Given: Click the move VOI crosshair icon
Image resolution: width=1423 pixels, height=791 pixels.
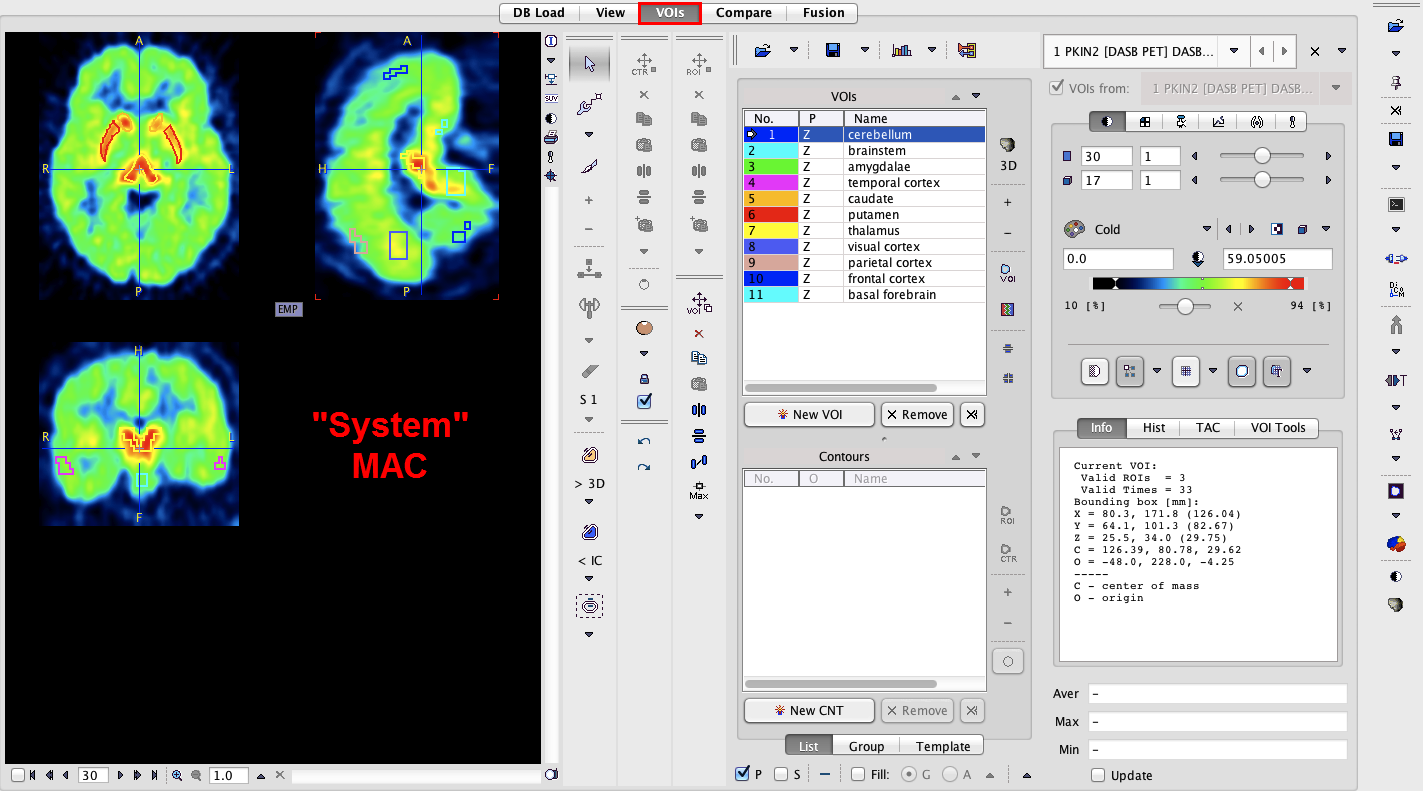Looking at the screenshot, I should 699,304.
